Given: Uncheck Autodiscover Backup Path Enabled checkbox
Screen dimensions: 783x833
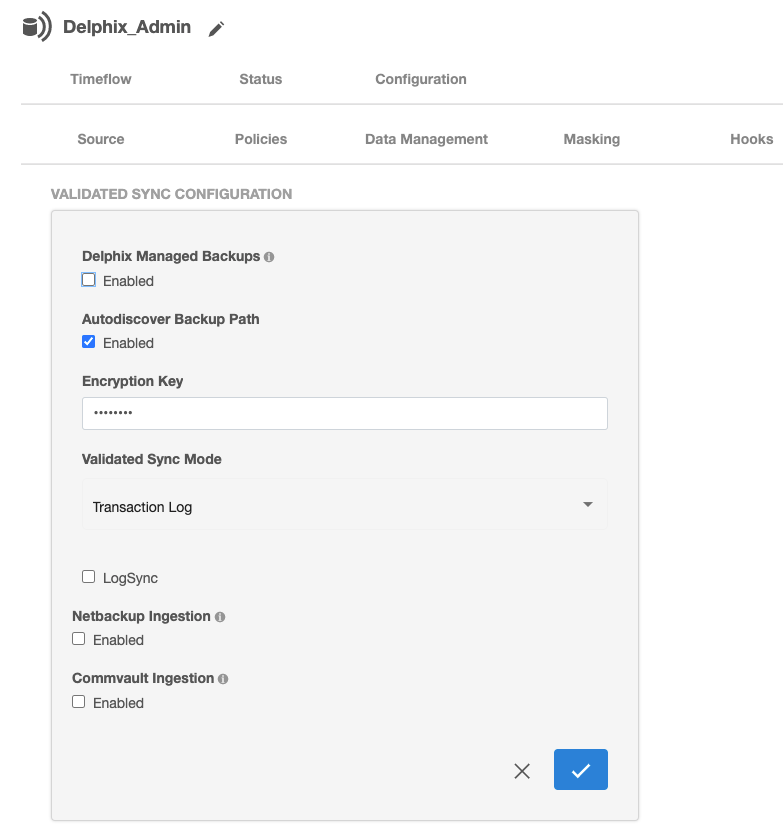Looking at the screenshot, I should click(x=89, y=342).
